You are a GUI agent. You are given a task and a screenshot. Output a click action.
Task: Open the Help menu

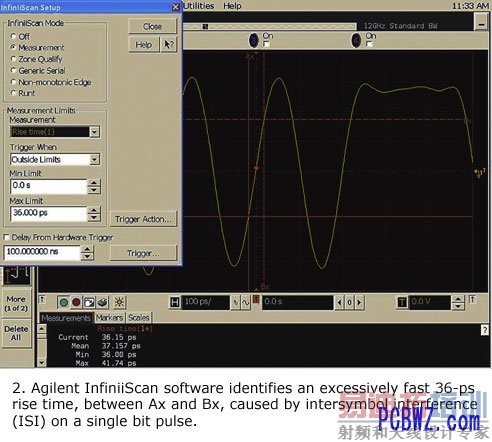coord(232,6)
